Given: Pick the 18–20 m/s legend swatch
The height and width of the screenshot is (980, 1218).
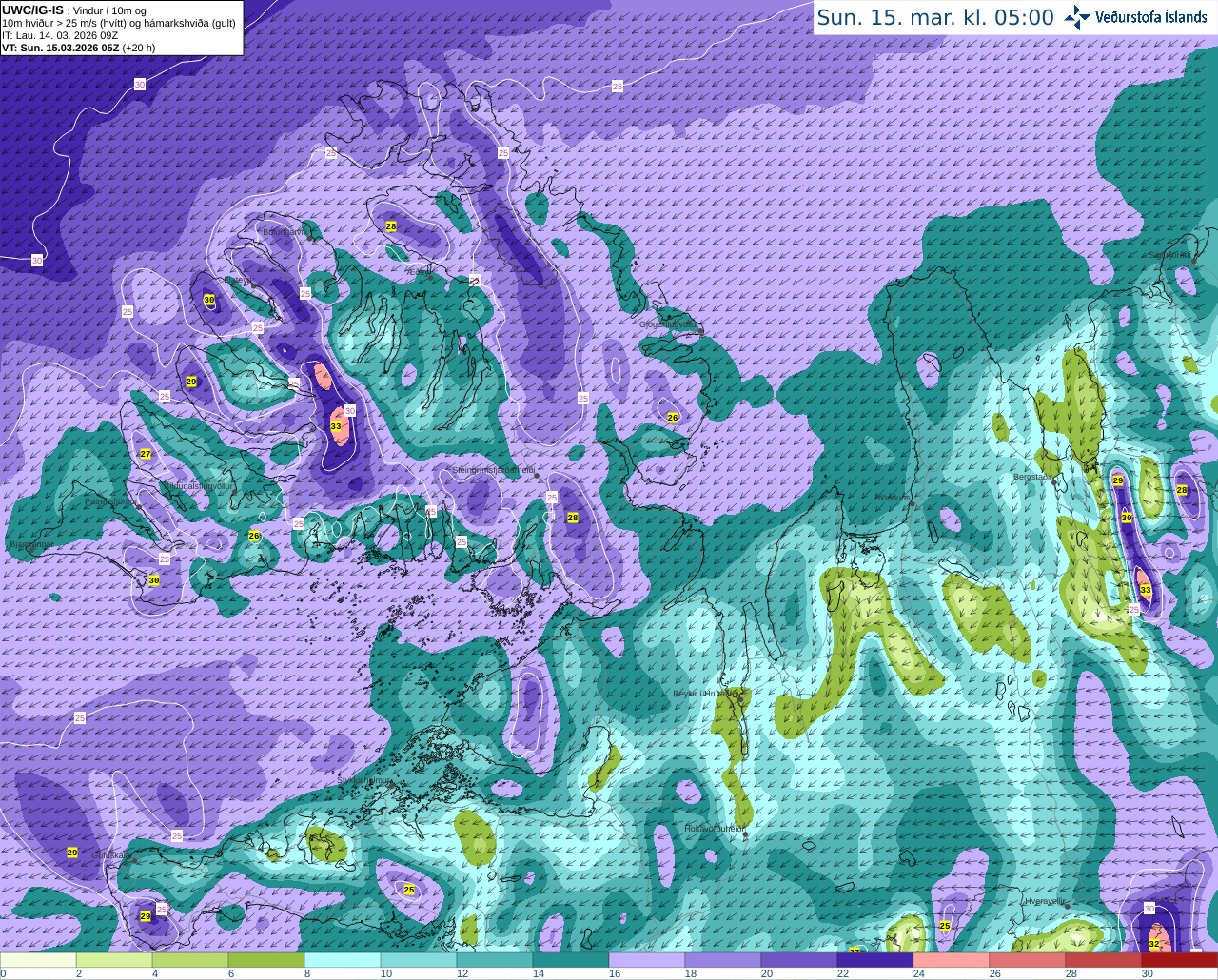Looking at the screenshot, I should pos(723,960).
